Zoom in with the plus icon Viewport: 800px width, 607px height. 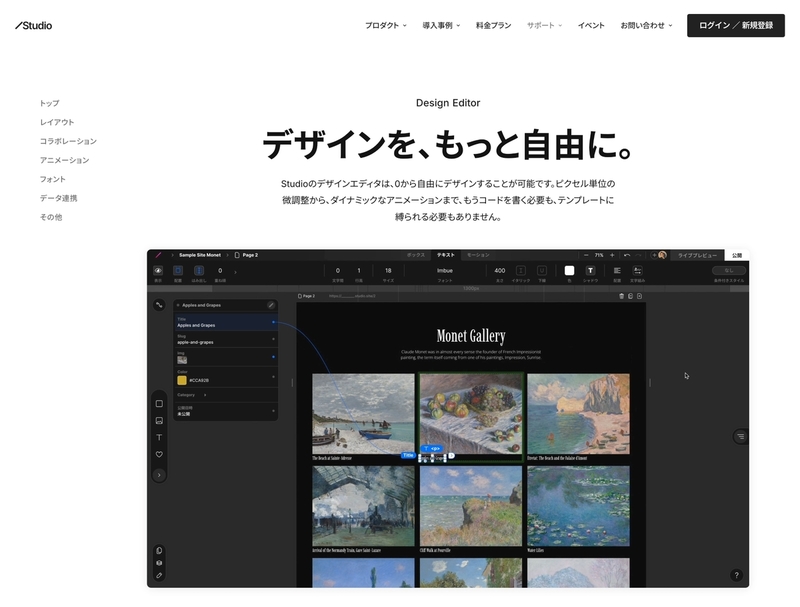click(x=612, y=255)
